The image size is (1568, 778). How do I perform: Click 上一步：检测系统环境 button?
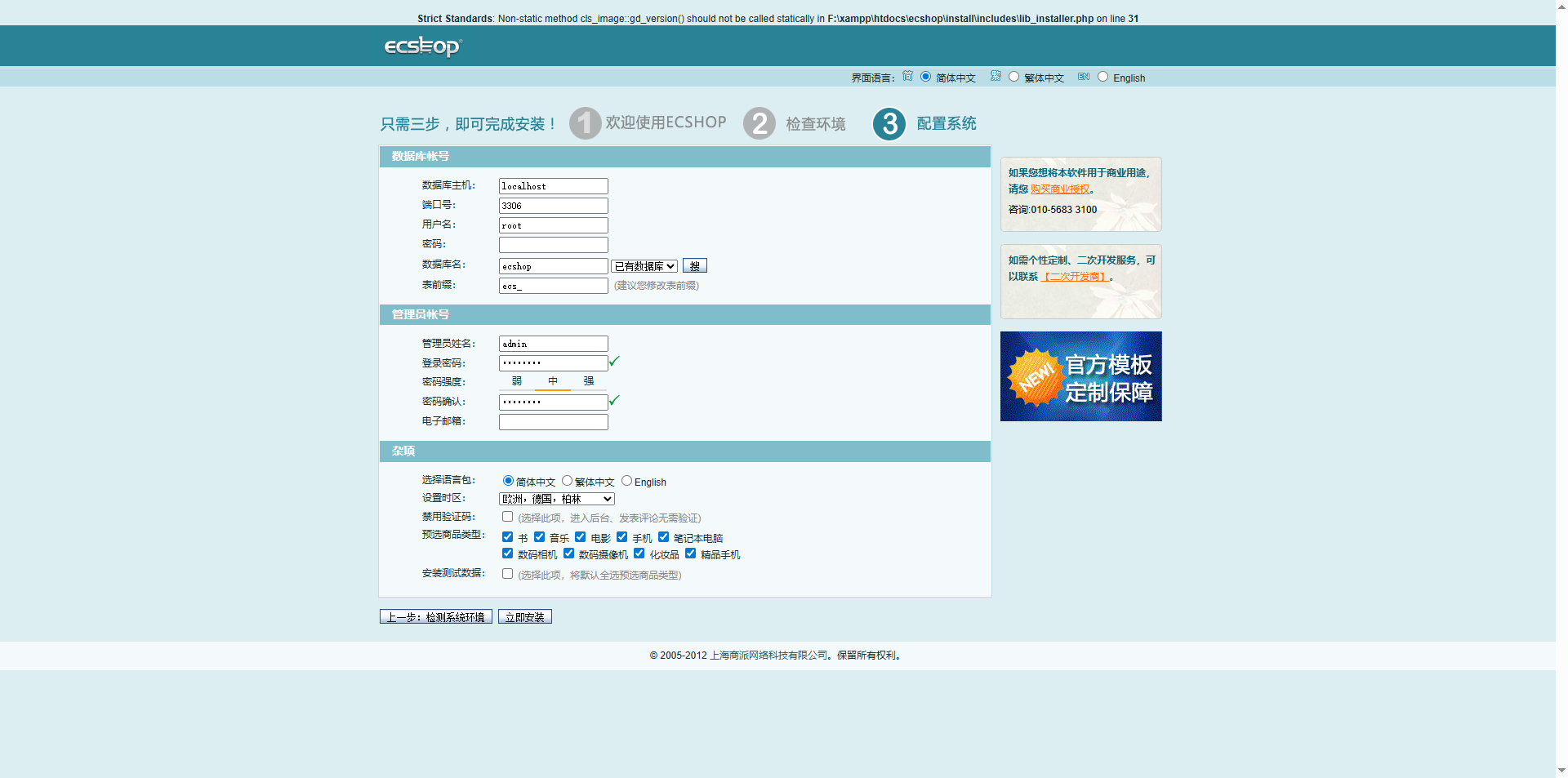tap(435, 617)
